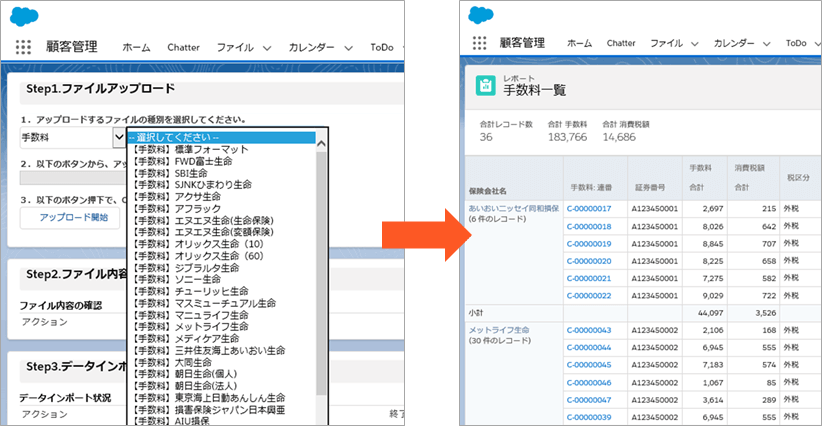Screen dimensions: 822x426
Task: Open あいおいニッセイ同和損保 company link
Action: [x=514, y=209]
